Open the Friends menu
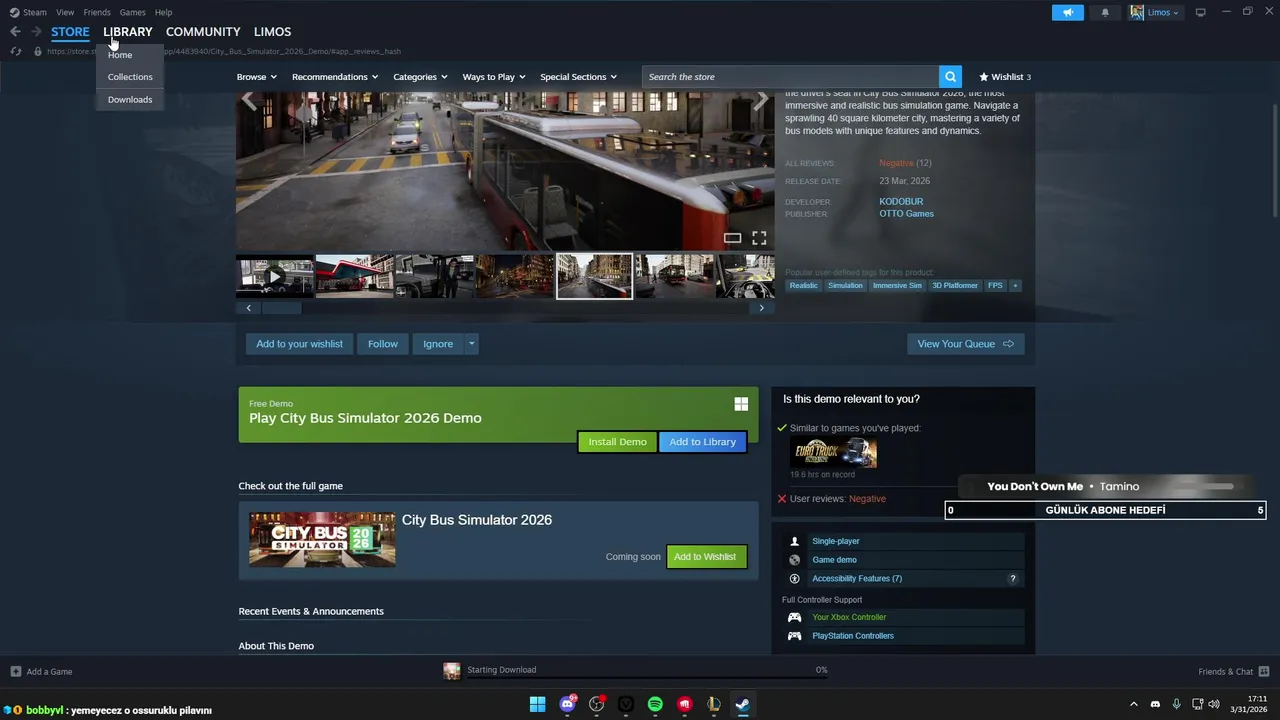 (97, 12)
